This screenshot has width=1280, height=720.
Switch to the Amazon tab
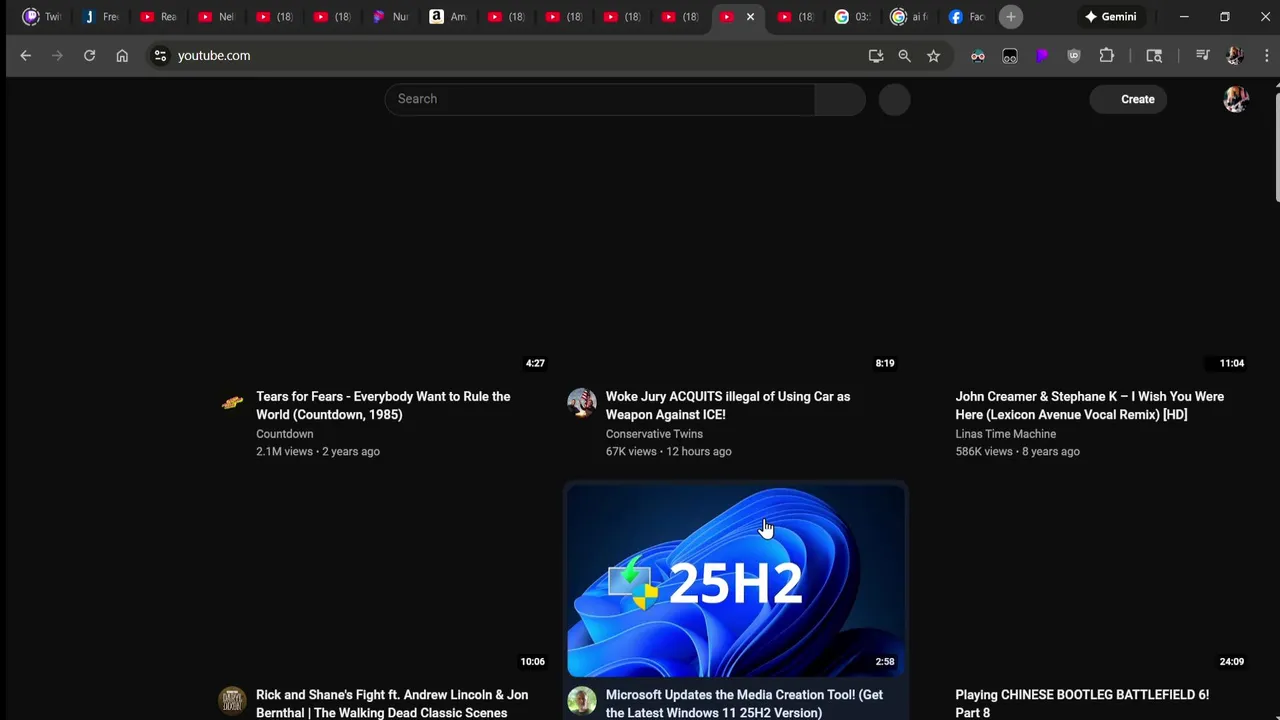pyautogui.click(x=448, y=17)
